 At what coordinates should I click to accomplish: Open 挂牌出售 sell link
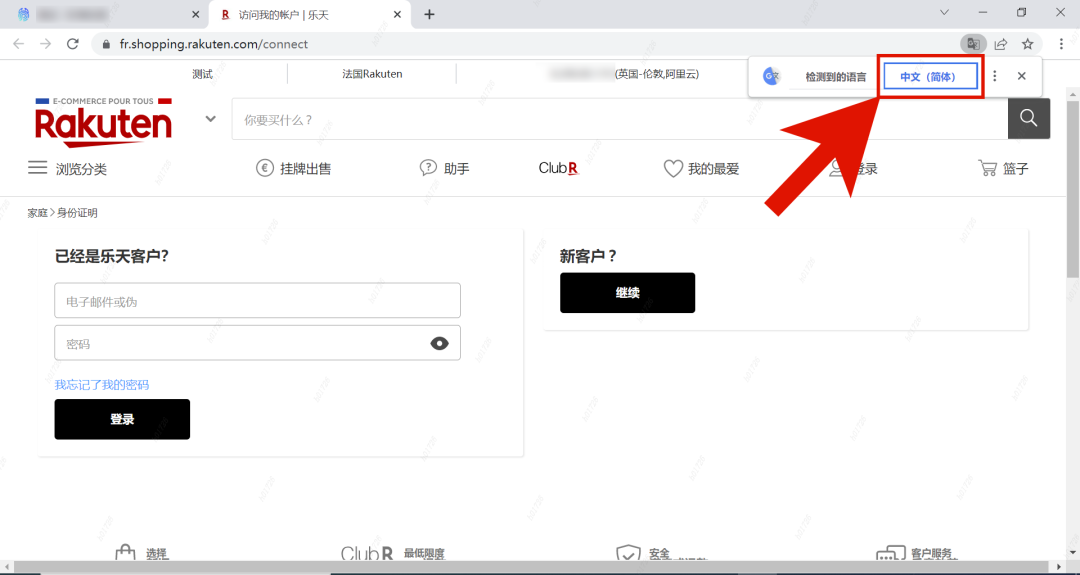293,168
